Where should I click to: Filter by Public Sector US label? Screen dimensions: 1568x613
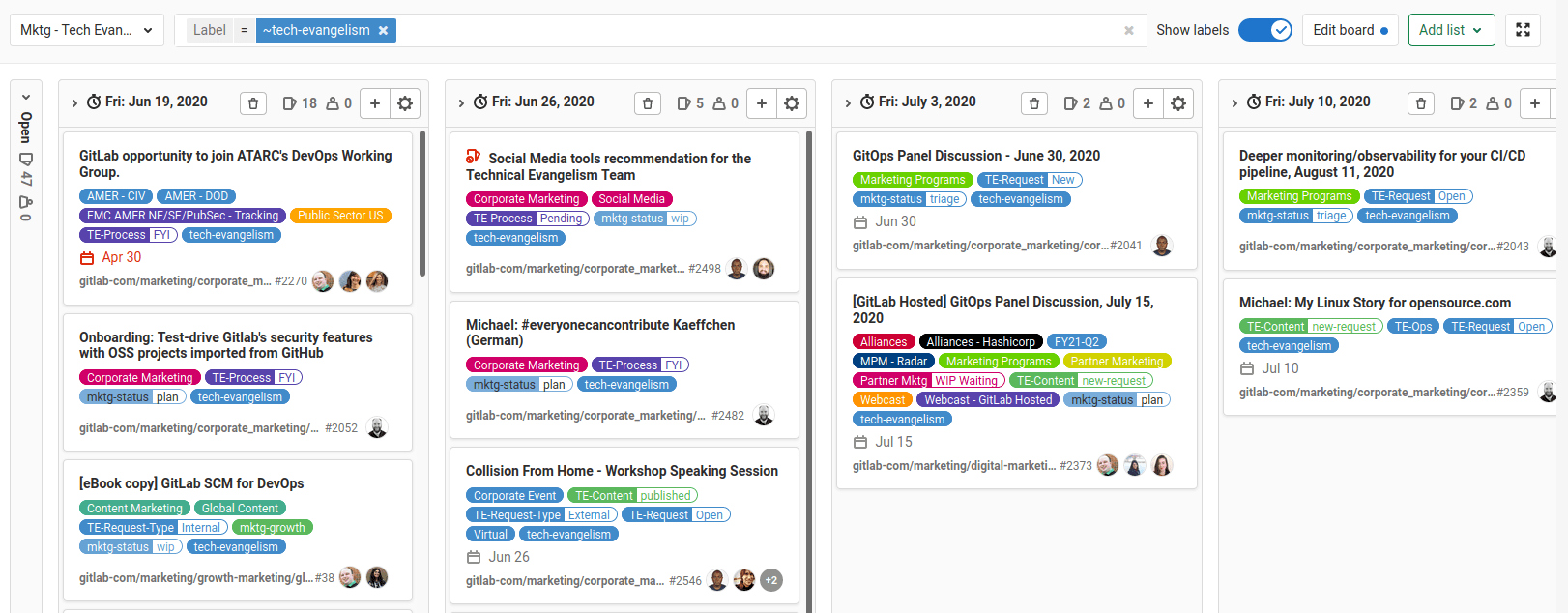340,216
